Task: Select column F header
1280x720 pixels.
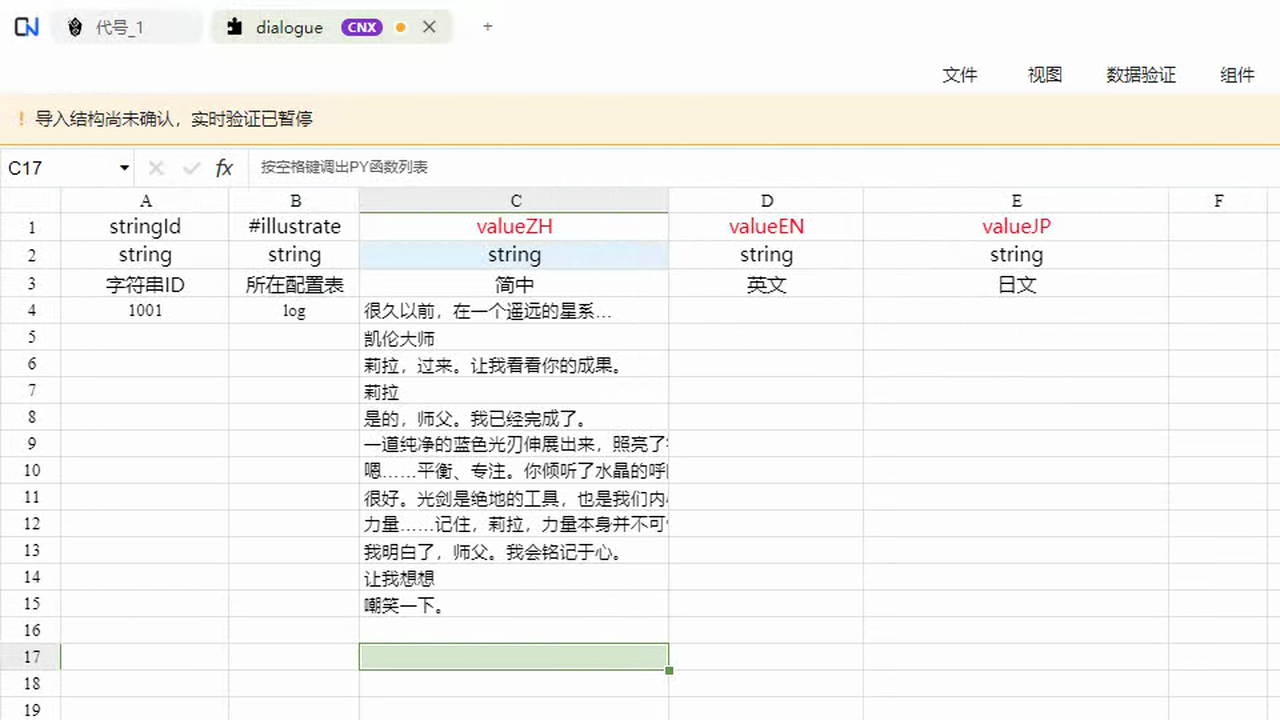Action: pyautogui.click(x=1218, y=201)
